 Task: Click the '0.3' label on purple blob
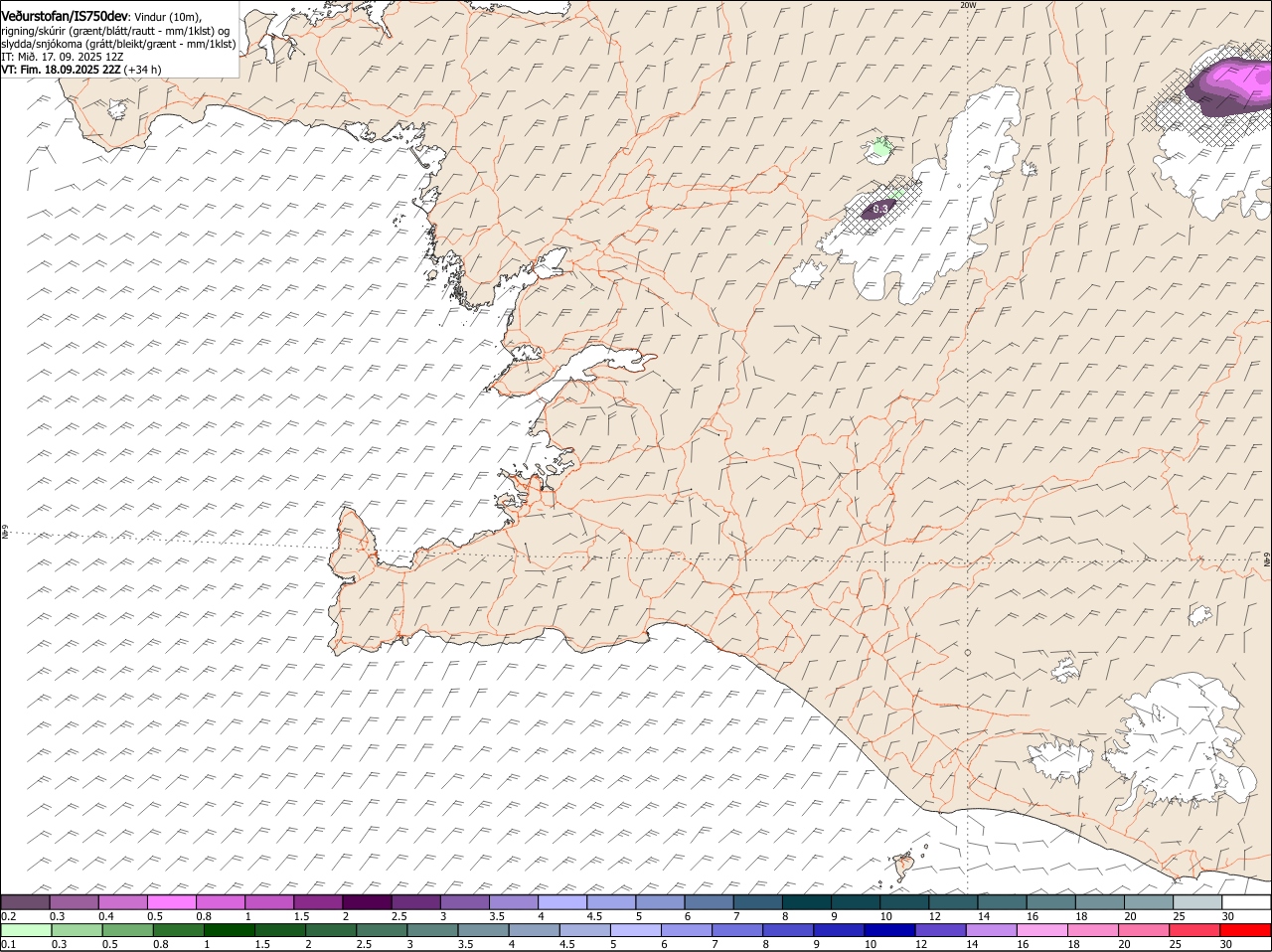pyautogui.click(x=879, y=210)
